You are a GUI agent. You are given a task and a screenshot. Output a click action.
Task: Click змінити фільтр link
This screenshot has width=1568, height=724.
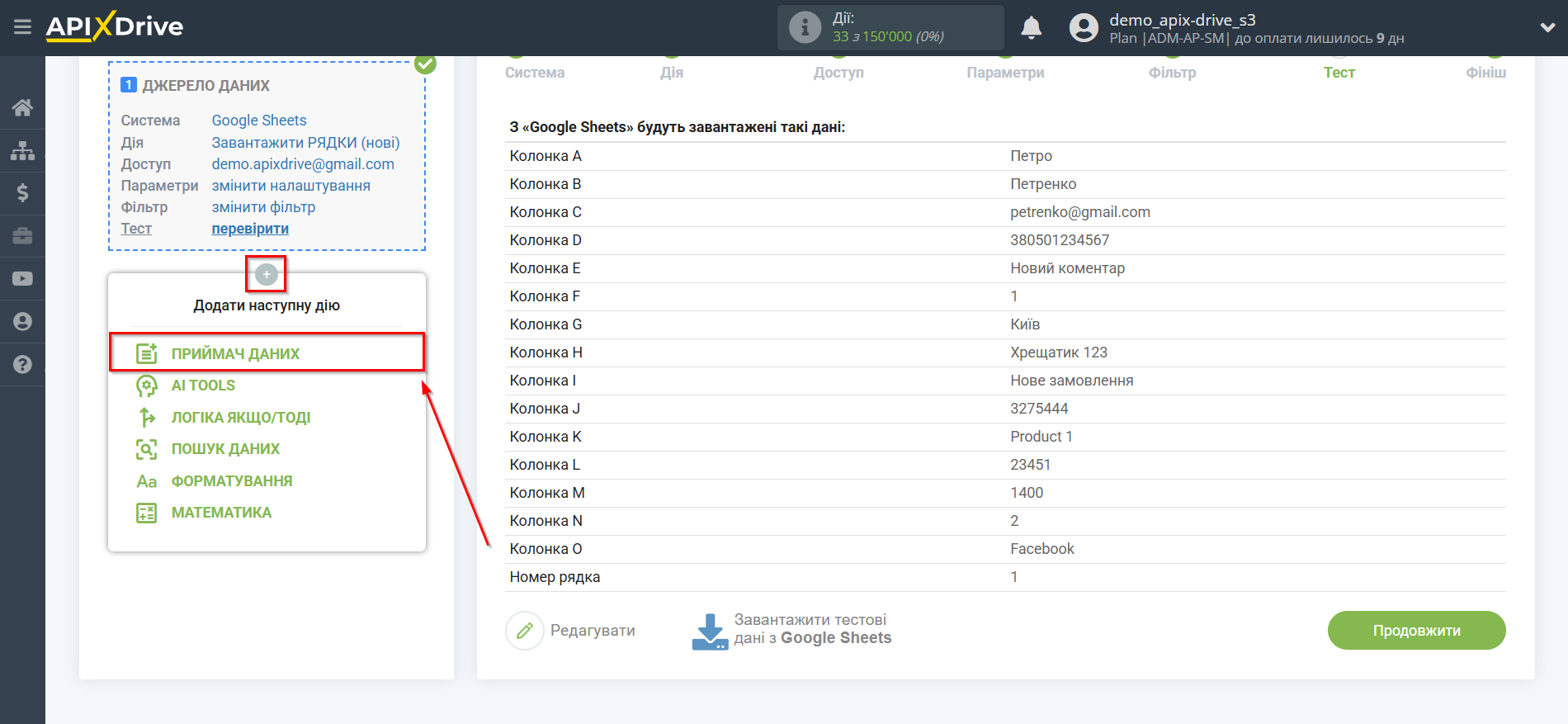(x=263, y=207)
